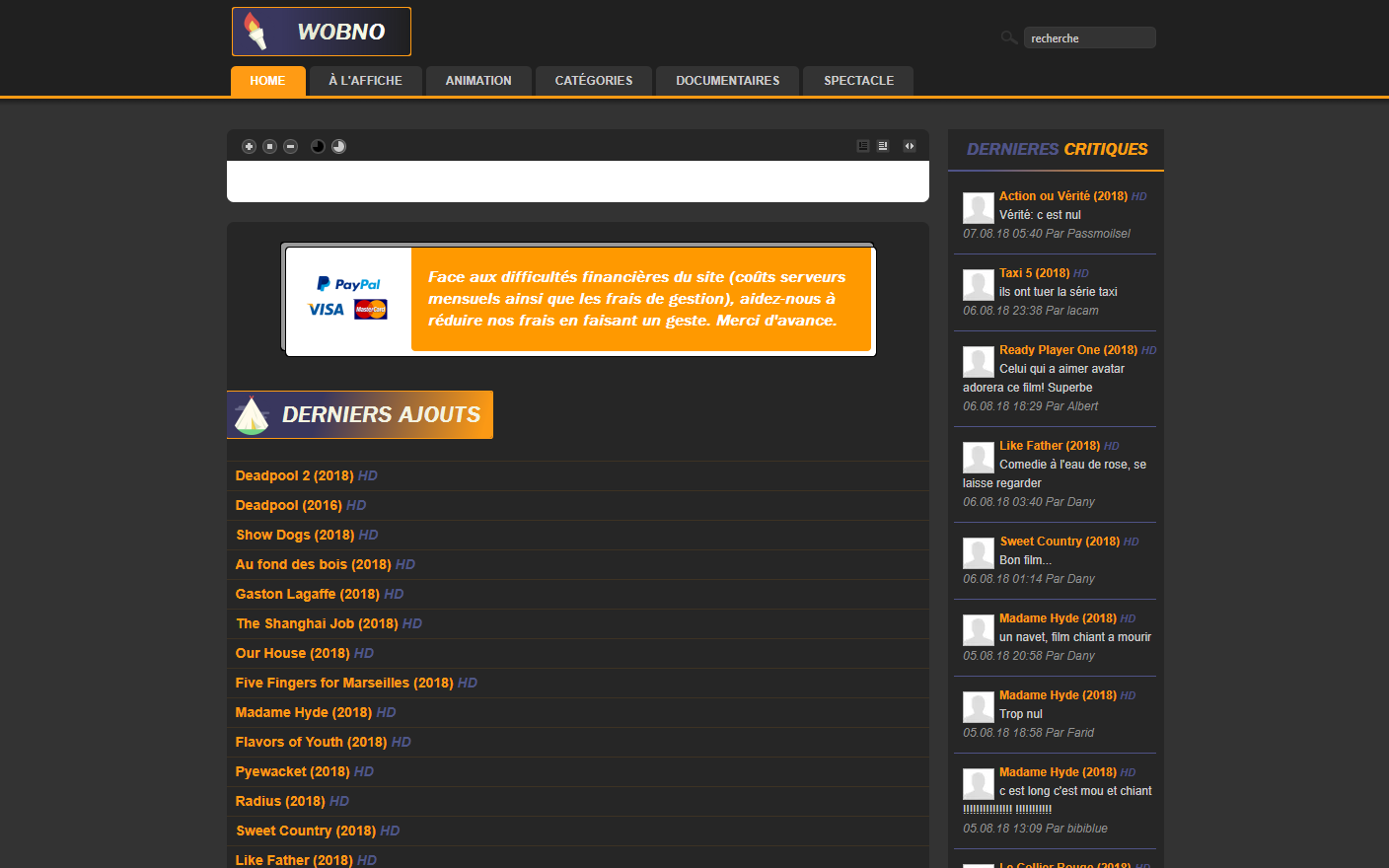Click the minus icon in toolbar
The width and height of the screenshot is (1389, 868).
click(x=290, y=146)
